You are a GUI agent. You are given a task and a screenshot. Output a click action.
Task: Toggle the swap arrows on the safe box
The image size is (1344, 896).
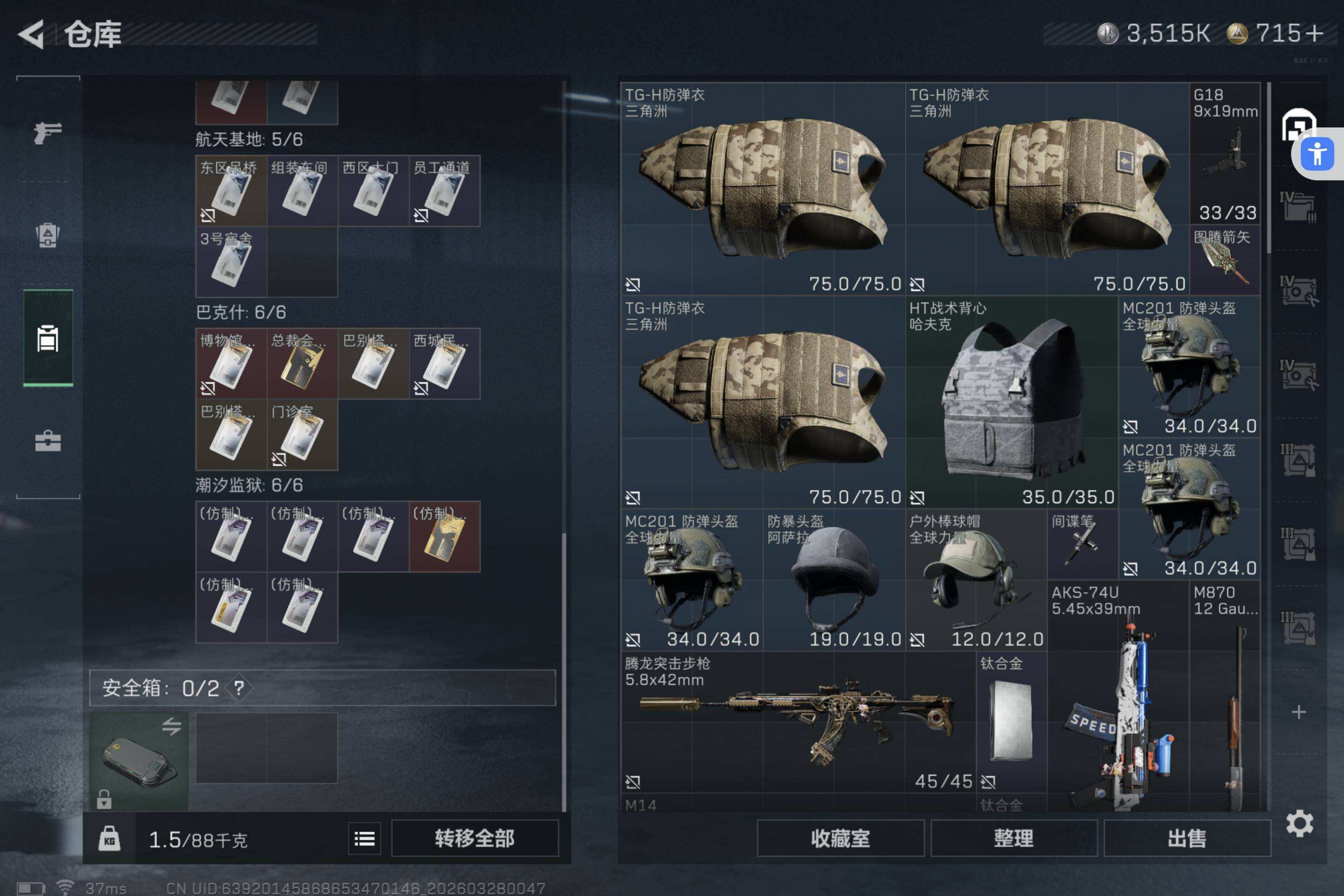click(x=171, y=726)
